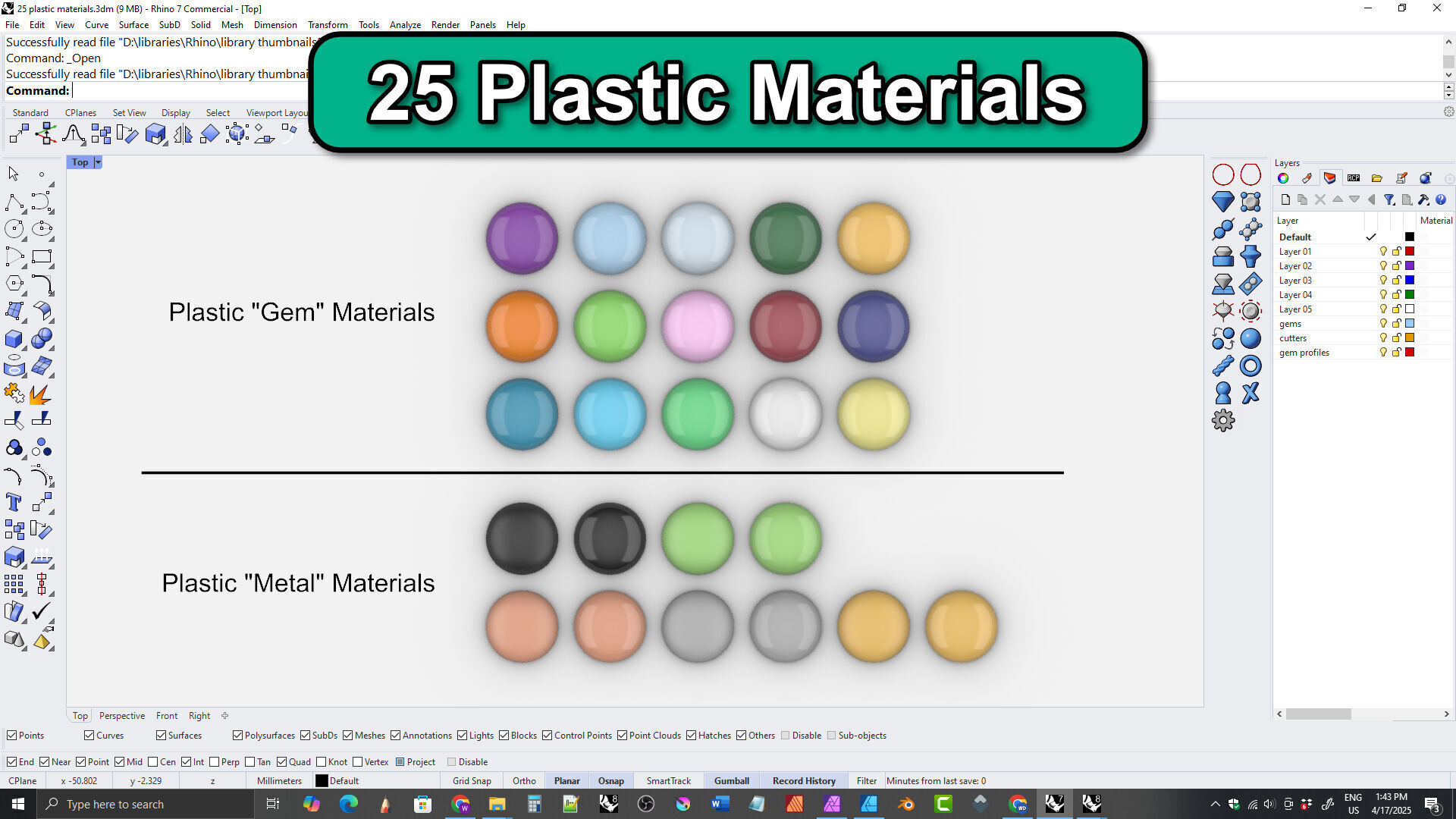Select the Text object tool
Screen dimensions: 1456x819
click(x=13, y=502)
